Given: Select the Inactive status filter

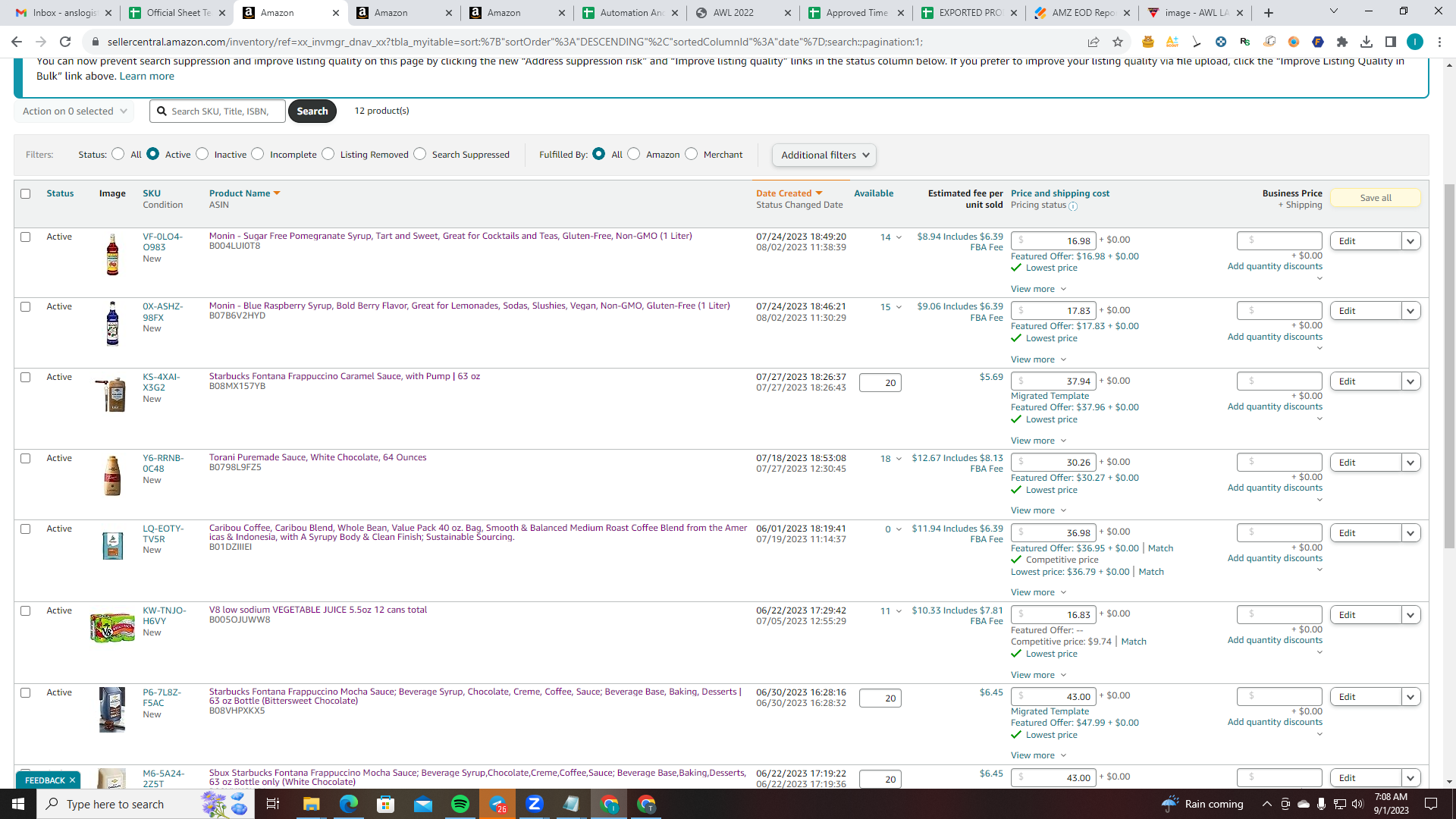Looking at the screenshot, I should point(202,154).
